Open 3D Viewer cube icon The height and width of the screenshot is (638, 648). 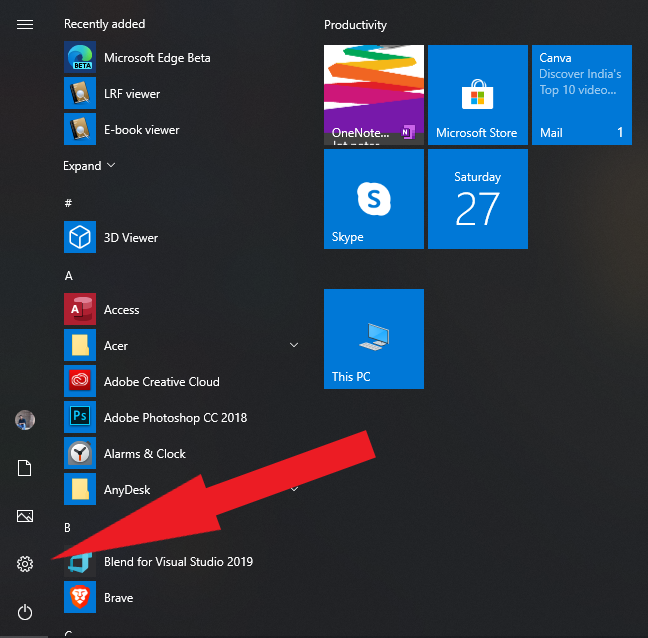80,237
